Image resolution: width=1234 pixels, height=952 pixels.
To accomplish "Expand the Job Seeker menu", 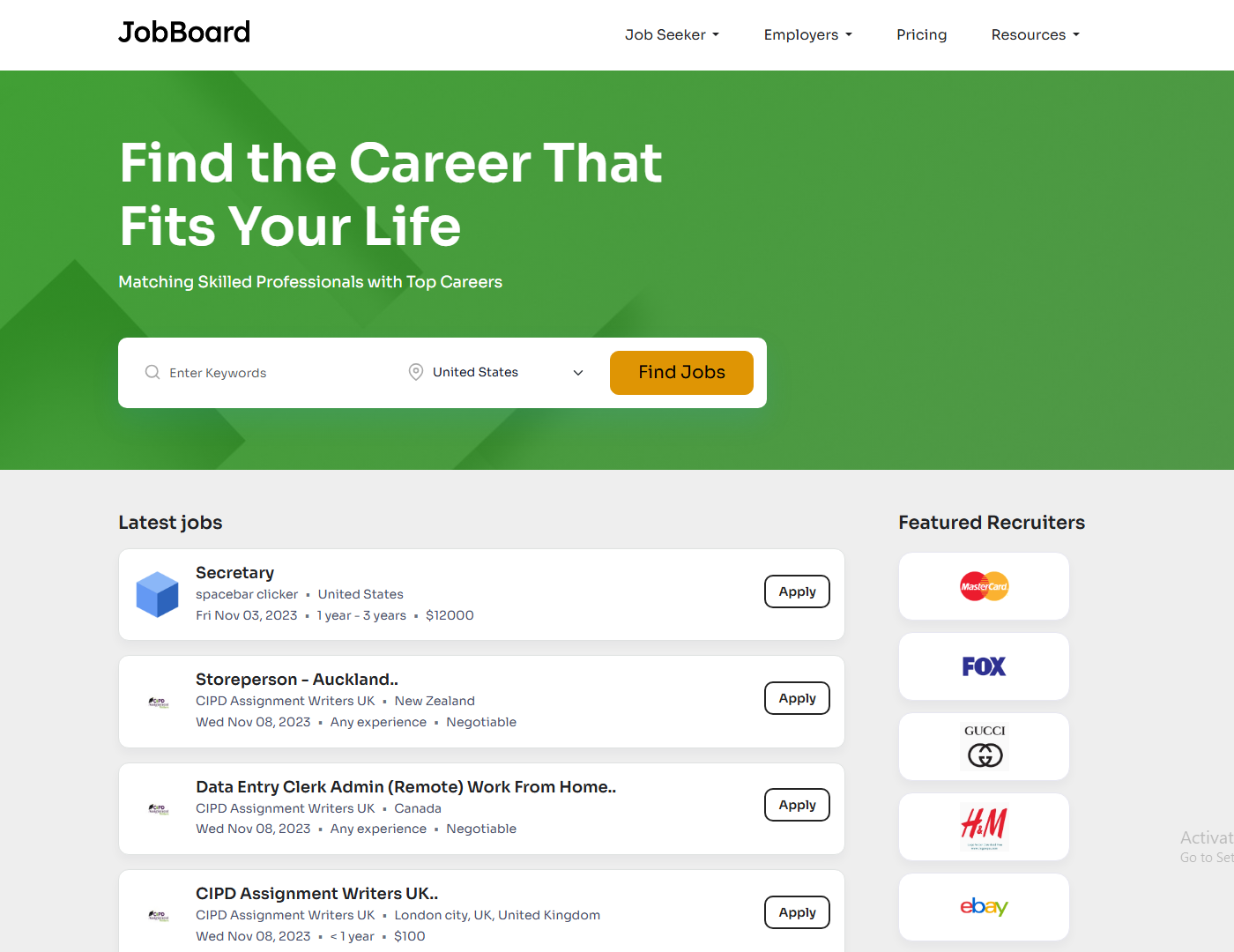I will [x=672, y=34].
